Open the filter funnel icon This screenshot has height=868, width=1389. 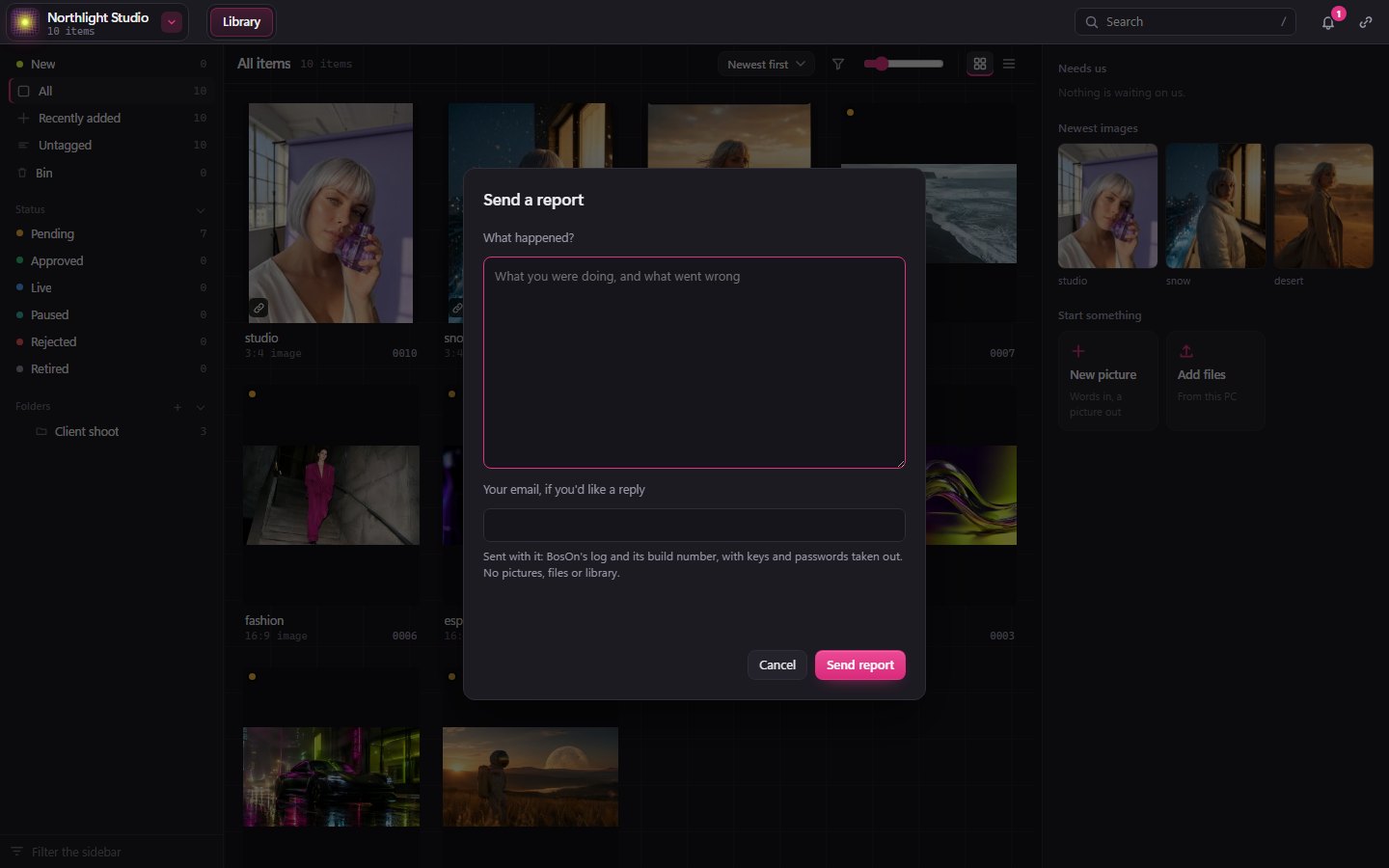click(x=838, y=64)
